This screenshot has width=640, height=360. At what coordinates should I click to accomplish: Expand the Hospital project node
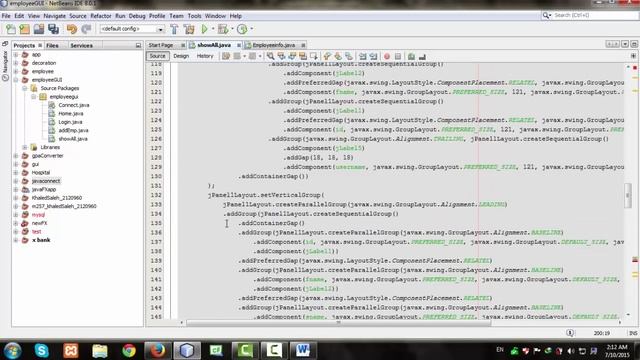16,172
